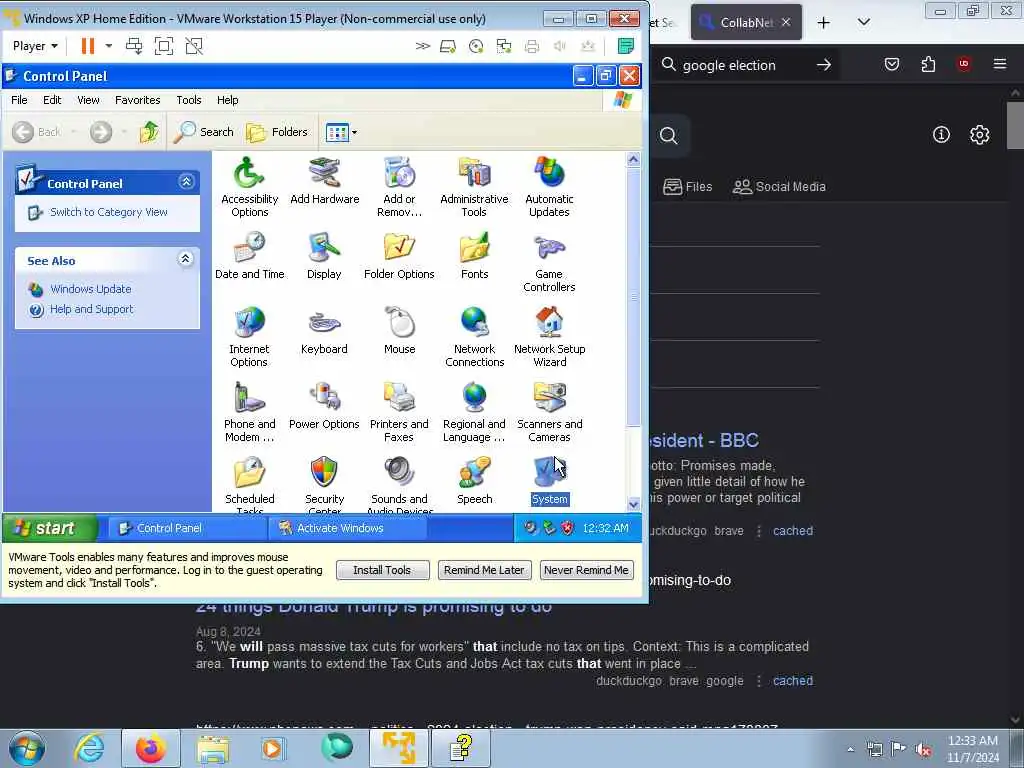The height and width of the screenshot is (768, 1024).
Task: Toggle the Folders pane button
Action: click(276, 132)
